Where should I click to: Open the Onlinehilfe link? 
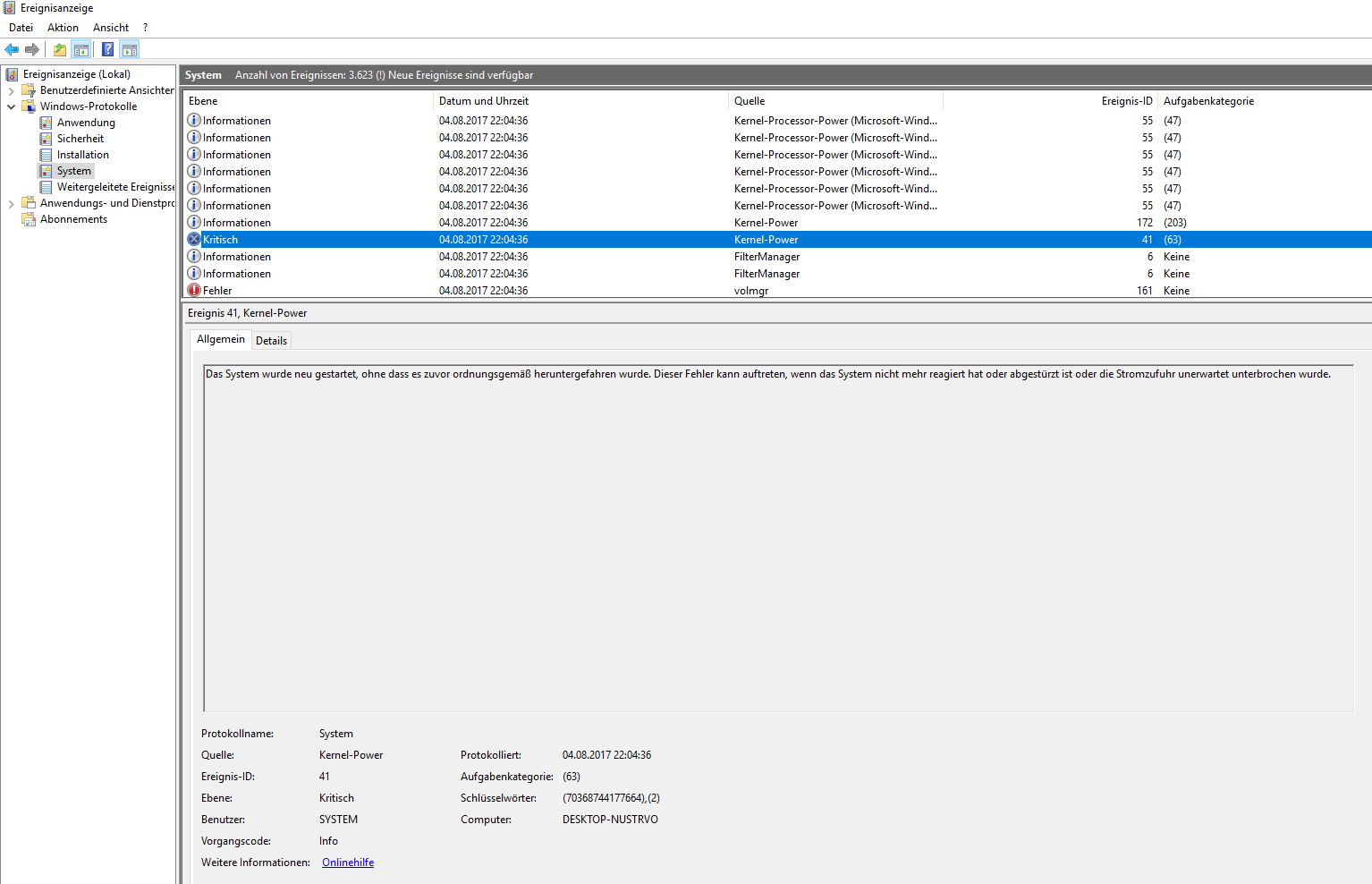coord(348,863)
